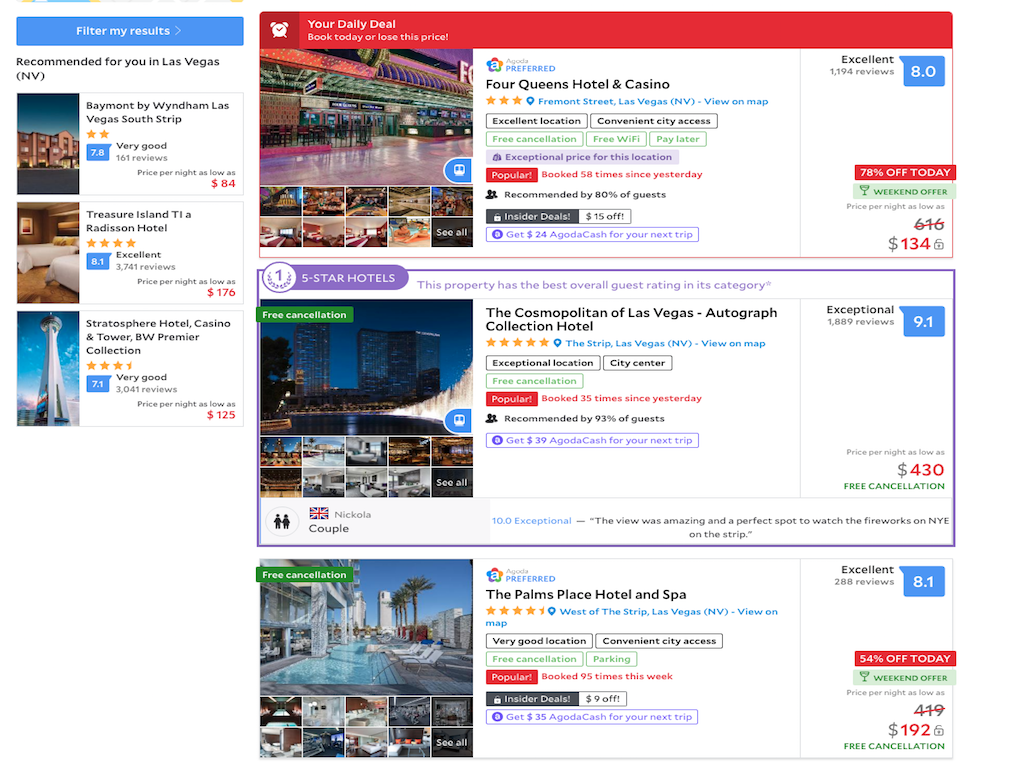The image size is (1024, 768).
Task: Open The Cosmopolitan of Las Vegas title
Action: pyautogui.click(x=632, y=319)
